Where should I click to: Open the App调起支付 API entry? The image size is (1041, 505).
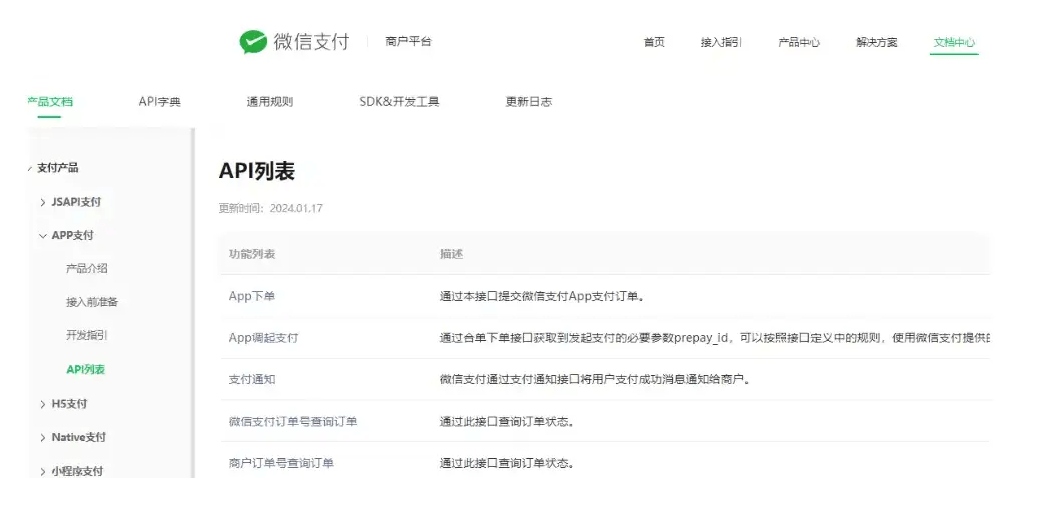(x=264, y=338)
